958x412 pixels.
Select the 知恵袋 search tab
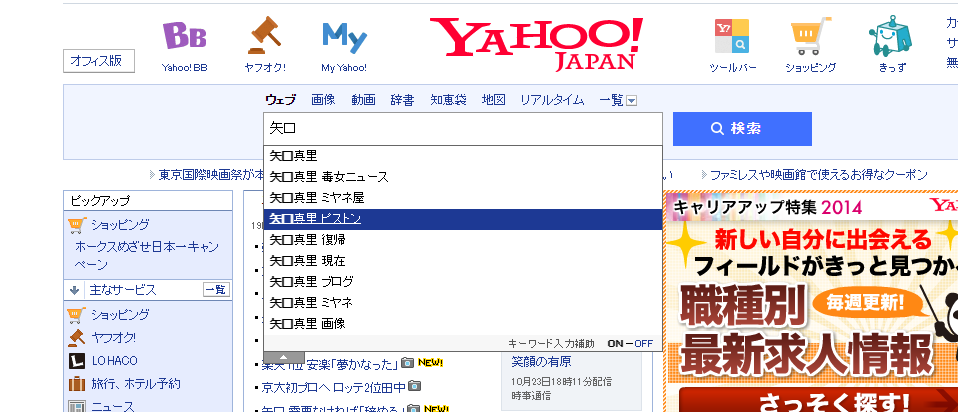coord(448,100)
